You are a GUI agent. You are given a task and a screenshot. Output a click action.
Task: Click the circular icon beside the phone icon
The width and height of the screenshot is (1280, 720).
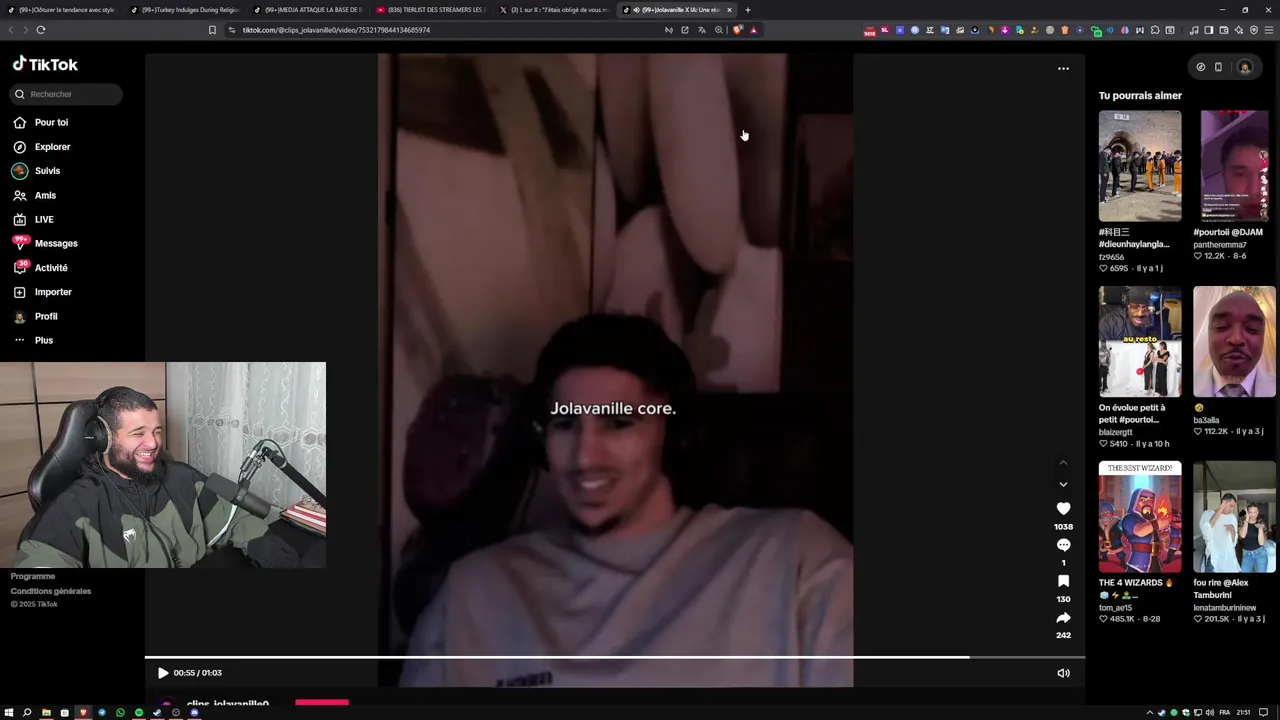tap(1201, 67)
